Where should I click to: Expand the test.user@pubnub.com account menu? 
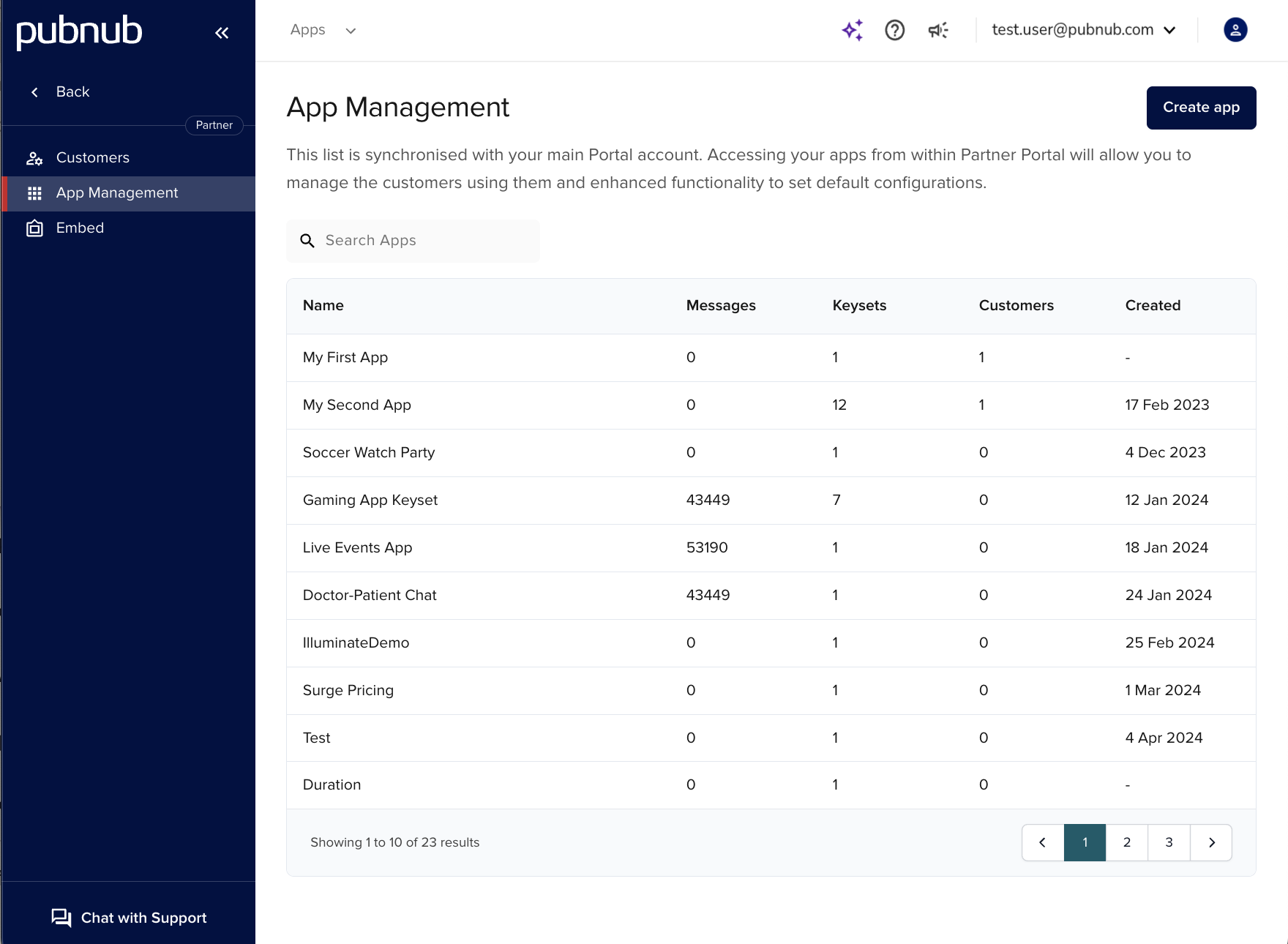click(x=1082, y=30)
